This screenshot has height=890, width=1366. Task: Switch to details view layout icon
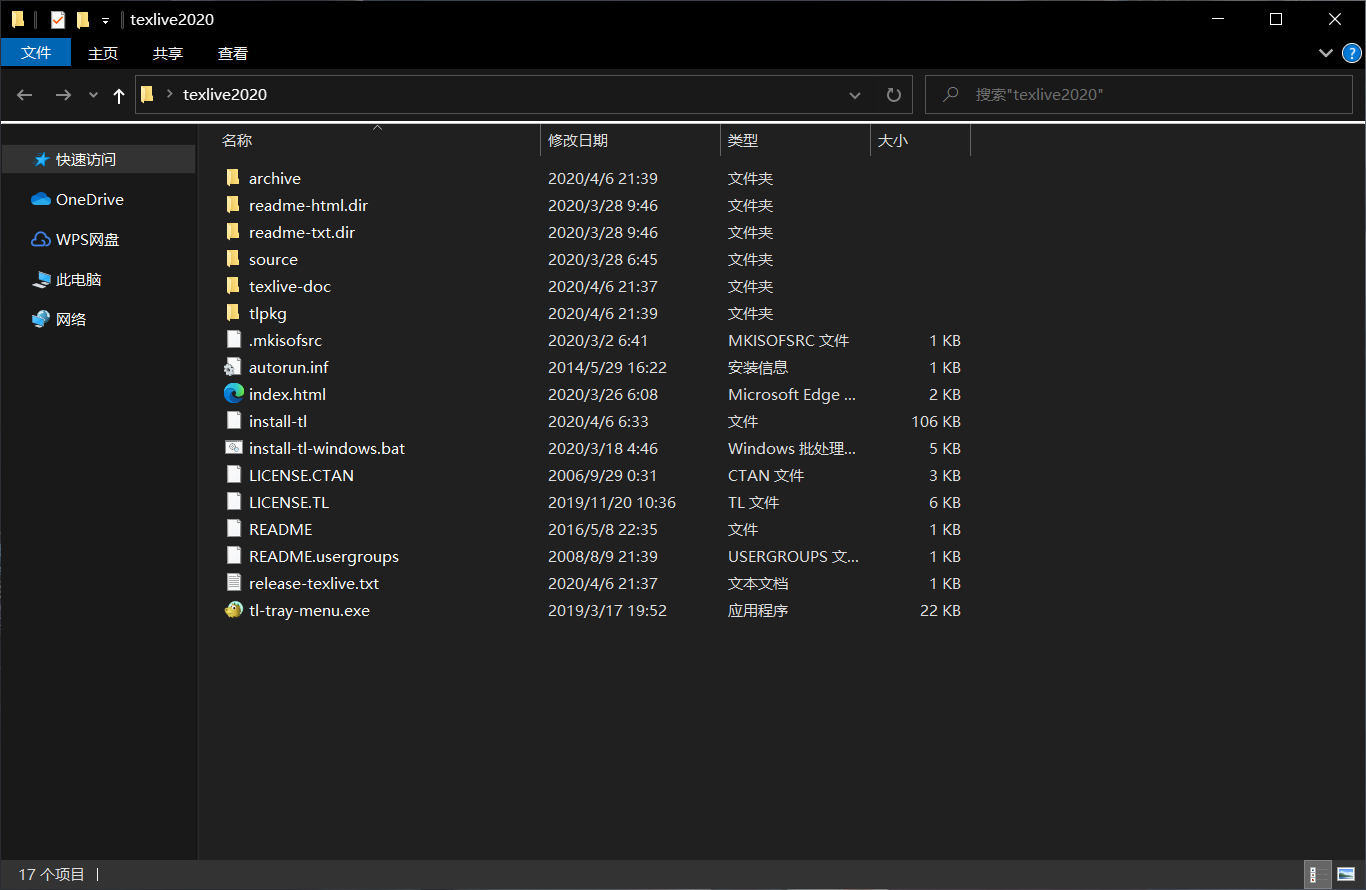point(1318,875)
